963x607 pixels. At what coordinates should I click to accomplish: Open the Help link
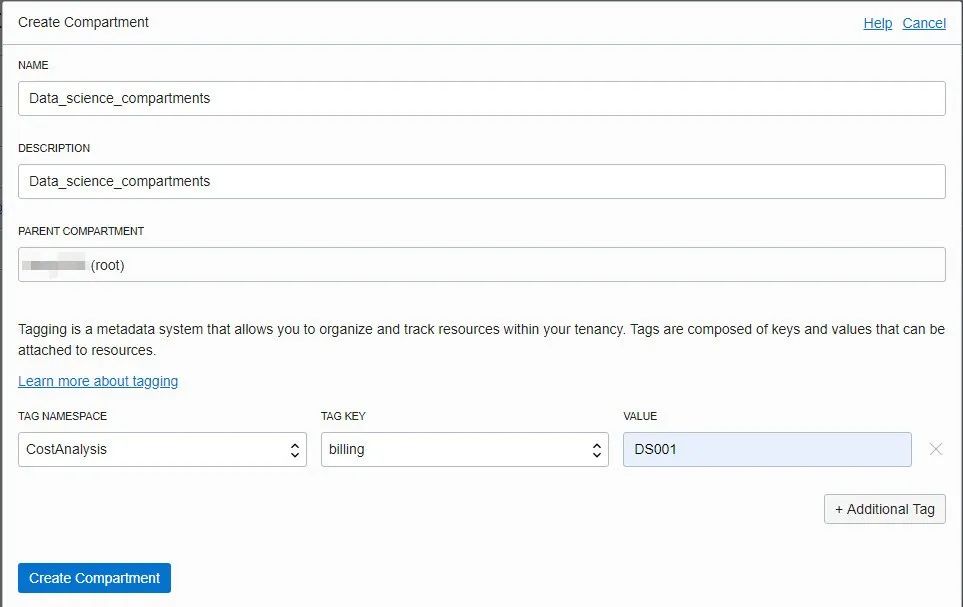coord(877,23)
